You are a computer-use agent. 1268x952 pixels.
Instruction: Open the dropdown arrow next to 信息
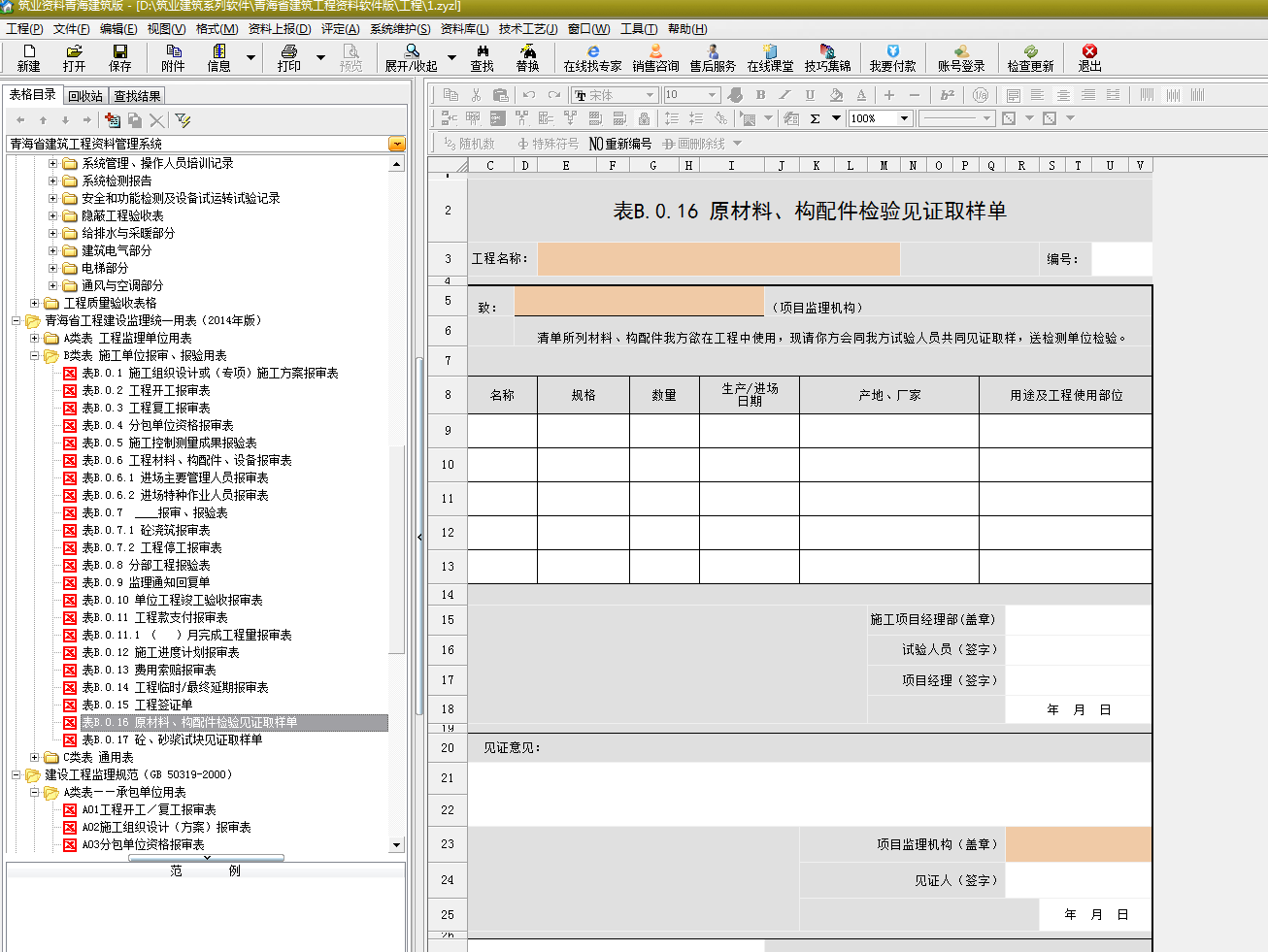coord(250,58)
